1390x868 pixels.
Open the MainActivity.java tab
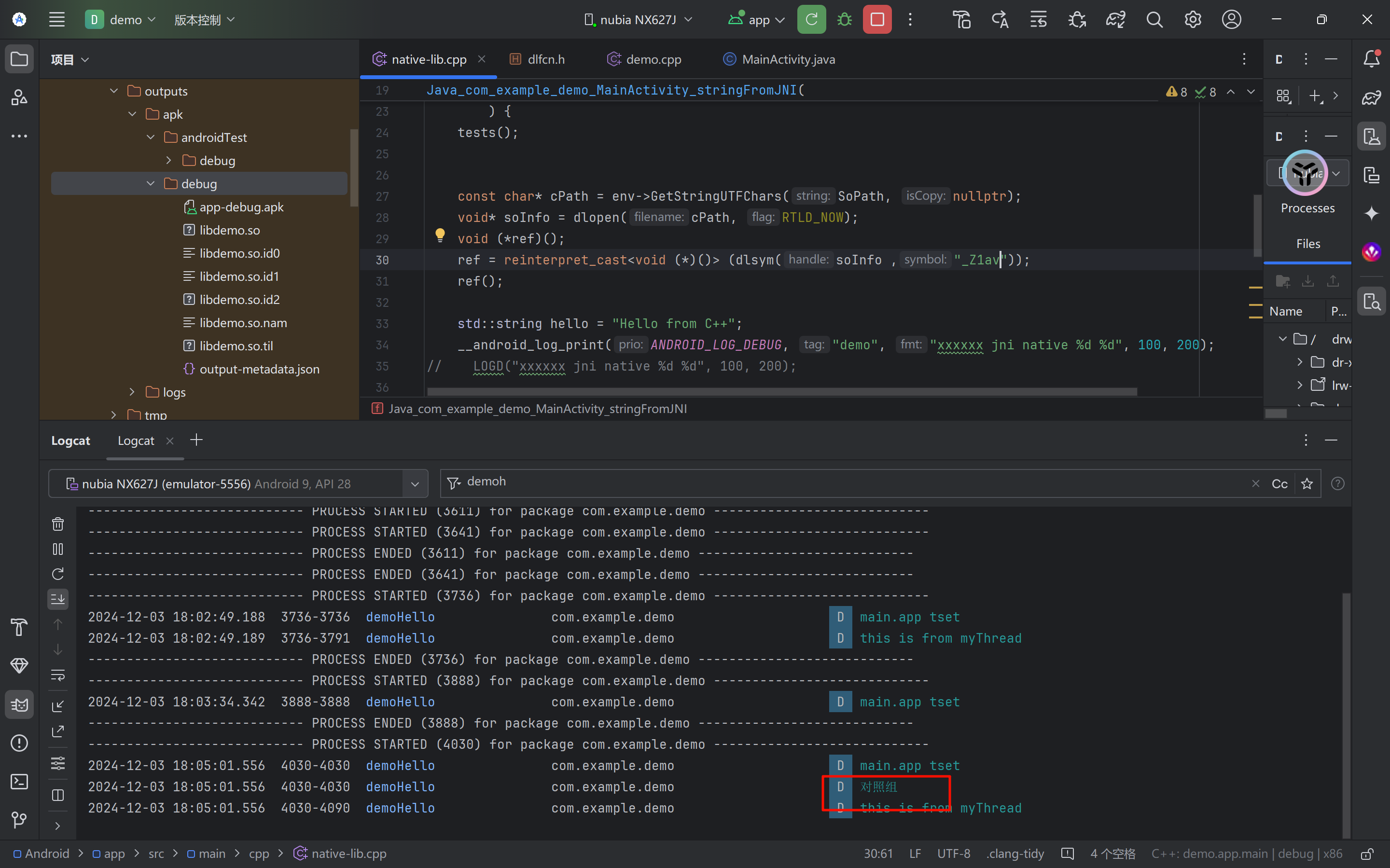pos(788,59)
